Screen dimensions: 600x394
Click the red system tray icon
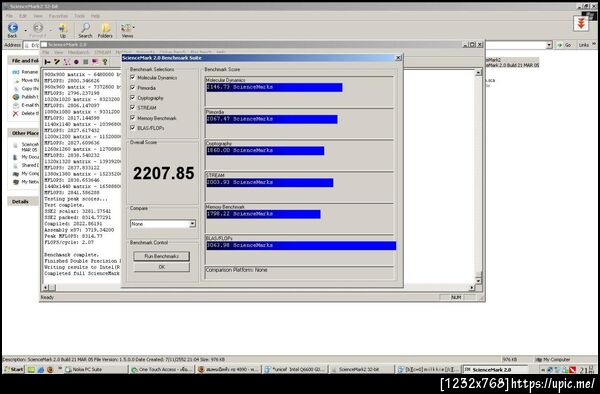coord(572,370)
